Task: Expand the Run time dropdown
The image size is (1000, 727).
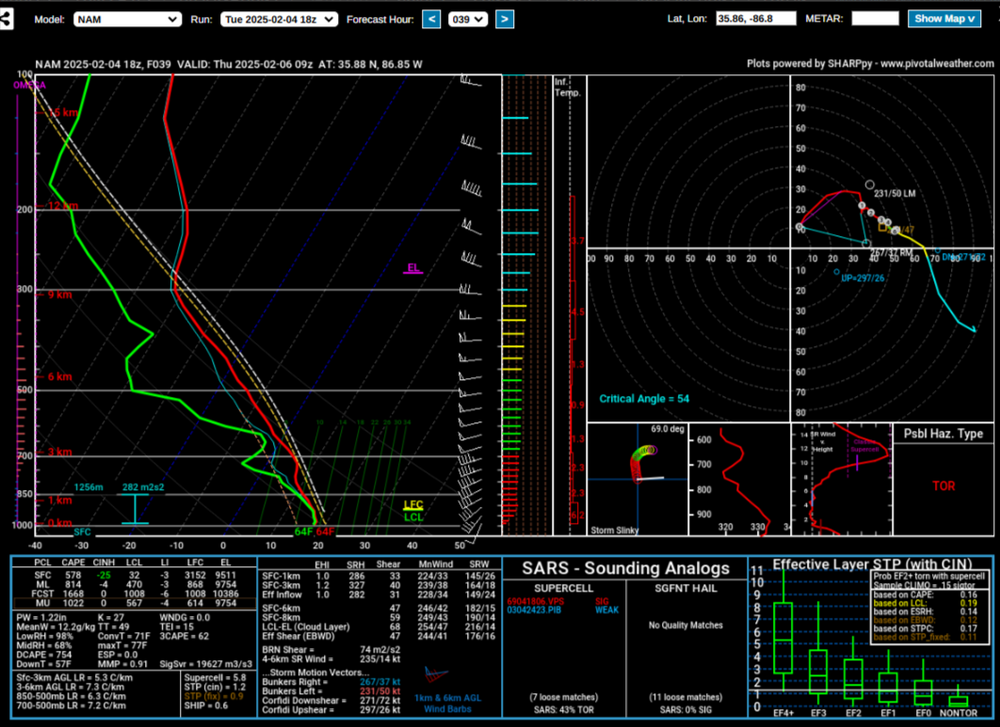Action: [x=279, y=19]
